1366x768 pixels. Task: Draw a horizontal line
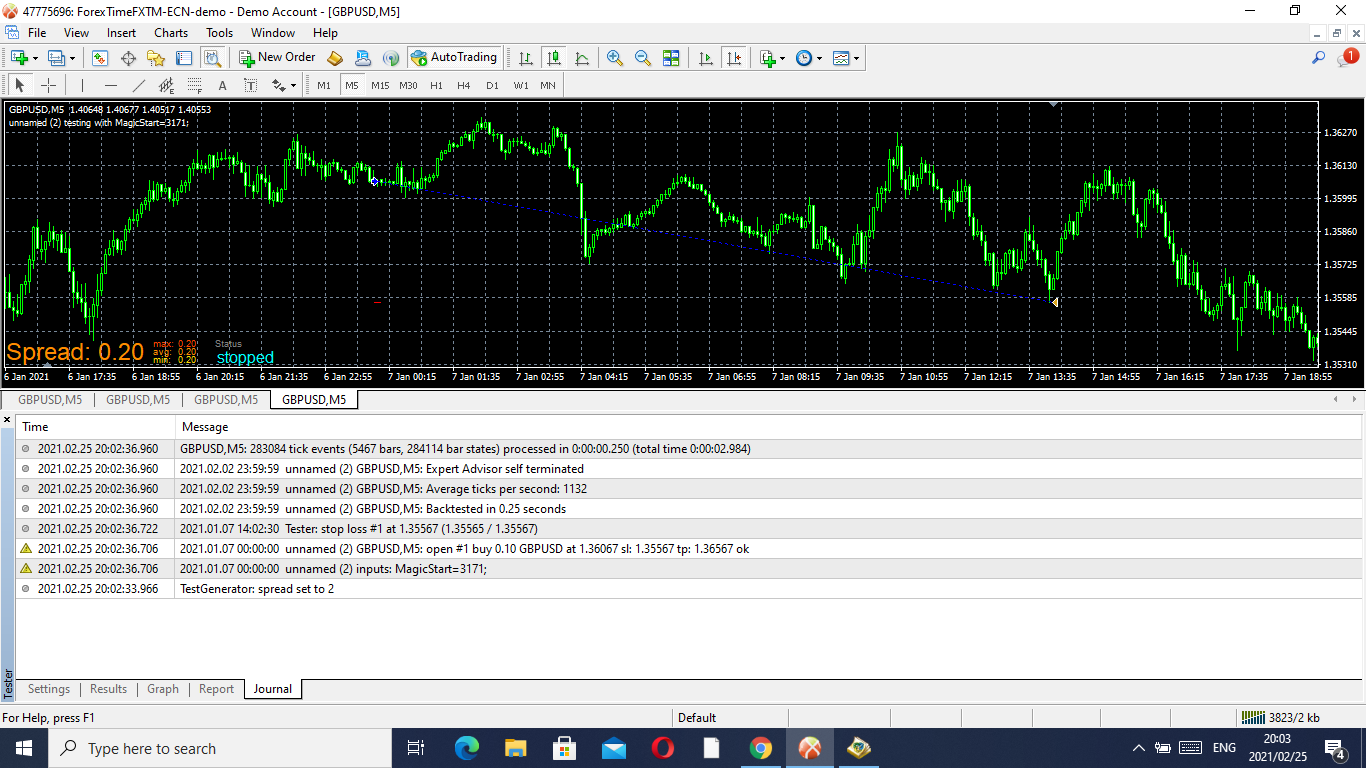[x=111, y=85]
